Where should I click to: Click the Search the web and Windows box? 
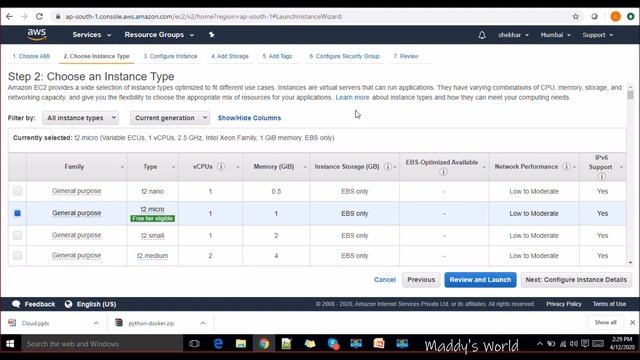click(x=102, y=344)
